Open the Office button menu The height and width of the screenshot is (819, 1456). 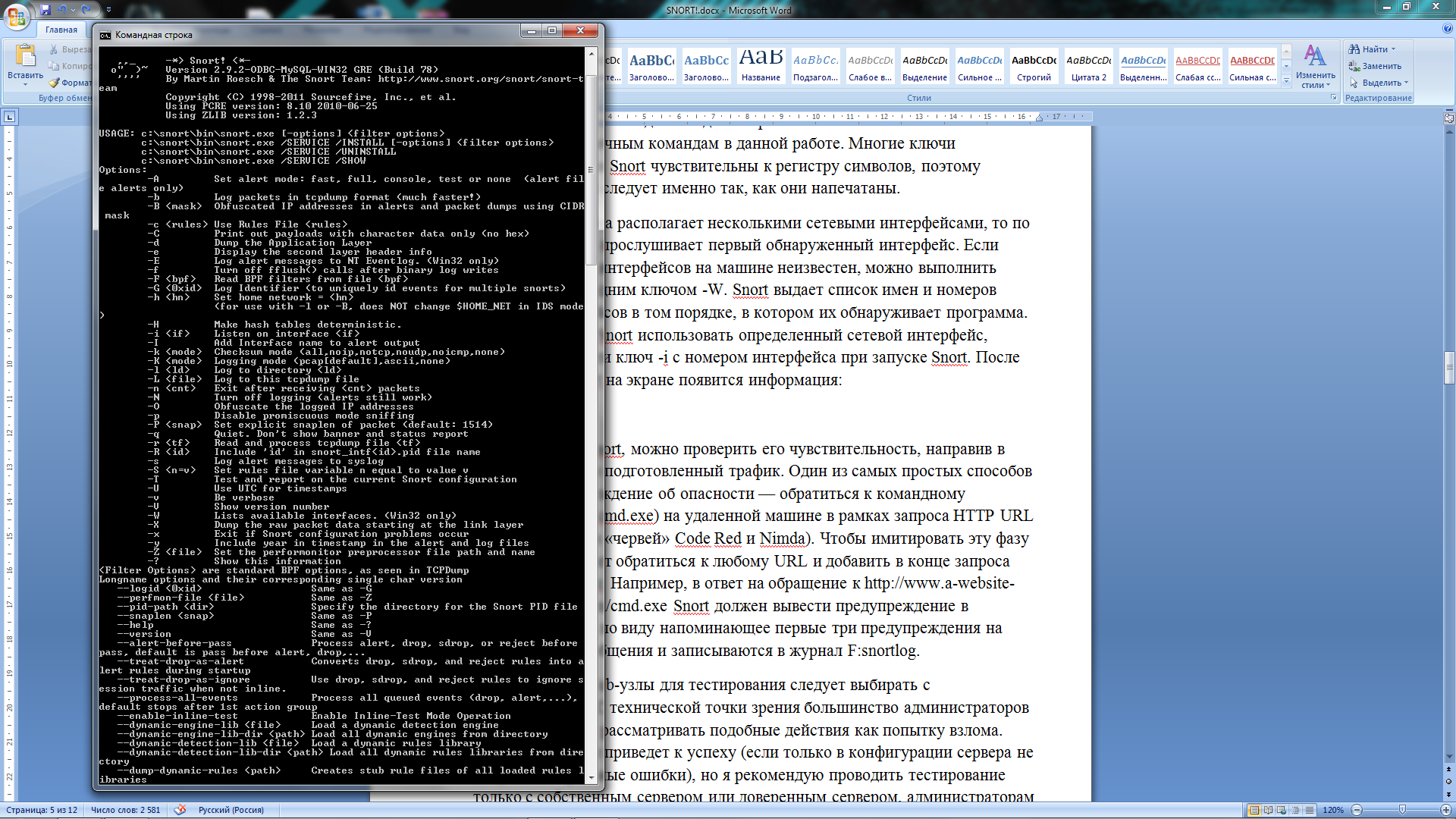[x=17, y=16]
